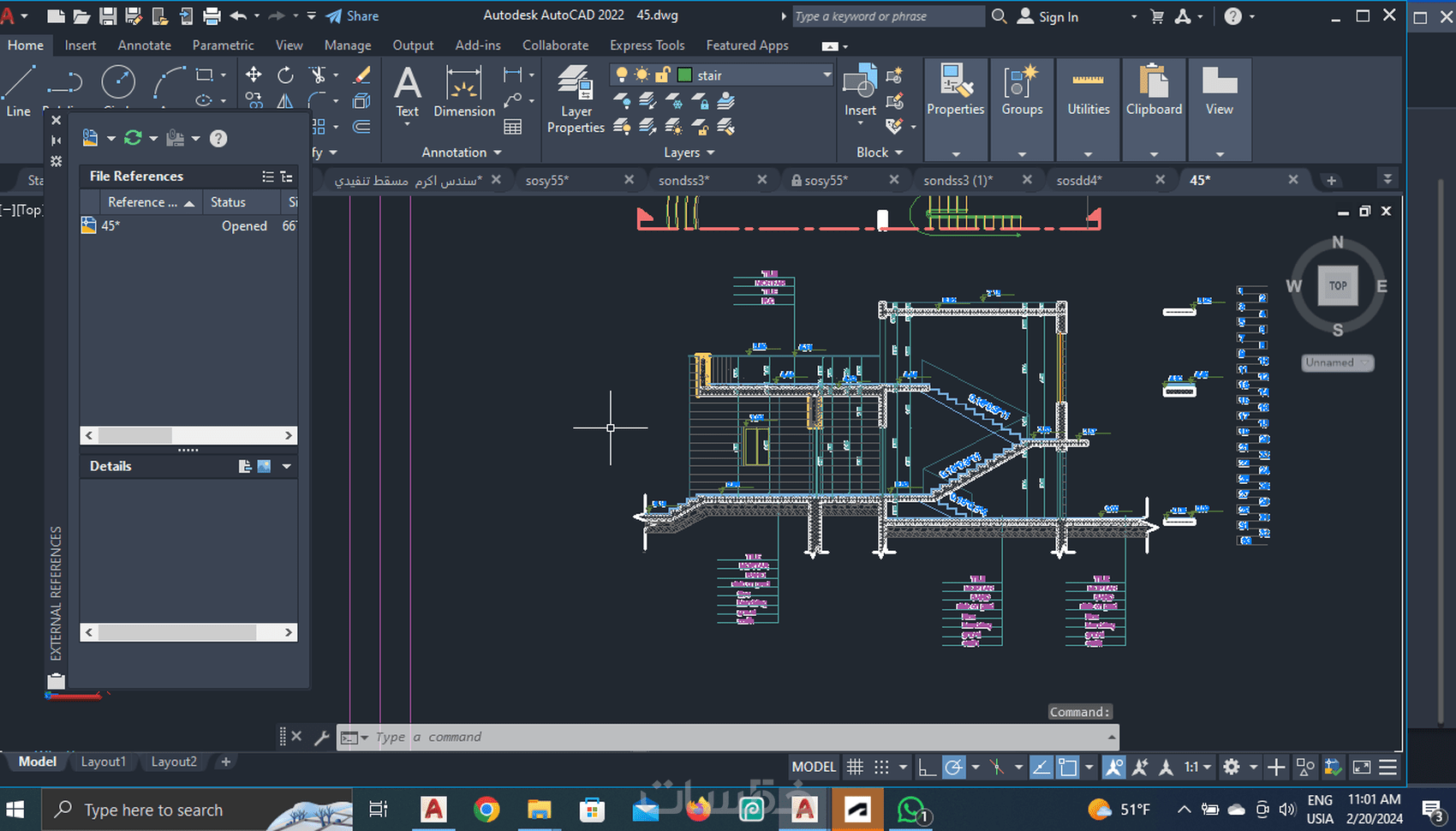The height and width of the screenshot is (831, 1456).
Task: Open the stair layer dropdown
Action: point(826,75)
